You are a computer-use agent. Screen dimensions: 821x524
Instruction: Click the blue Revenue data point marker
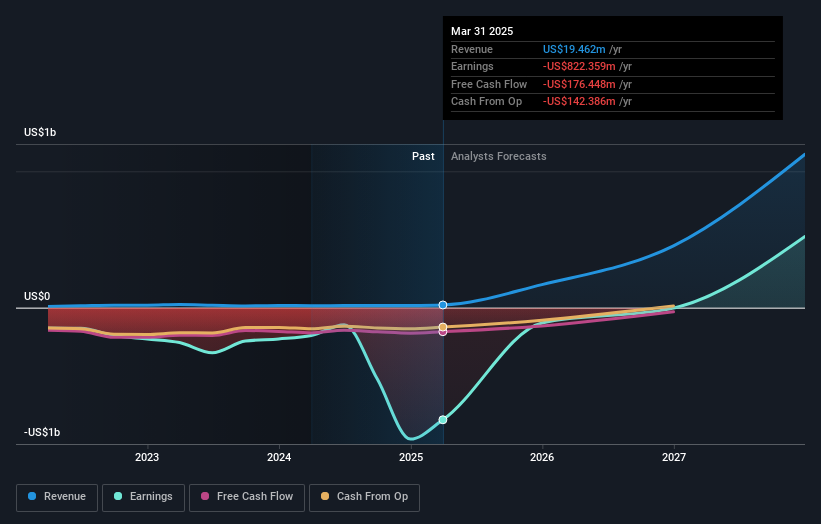(x=443, y=305)
